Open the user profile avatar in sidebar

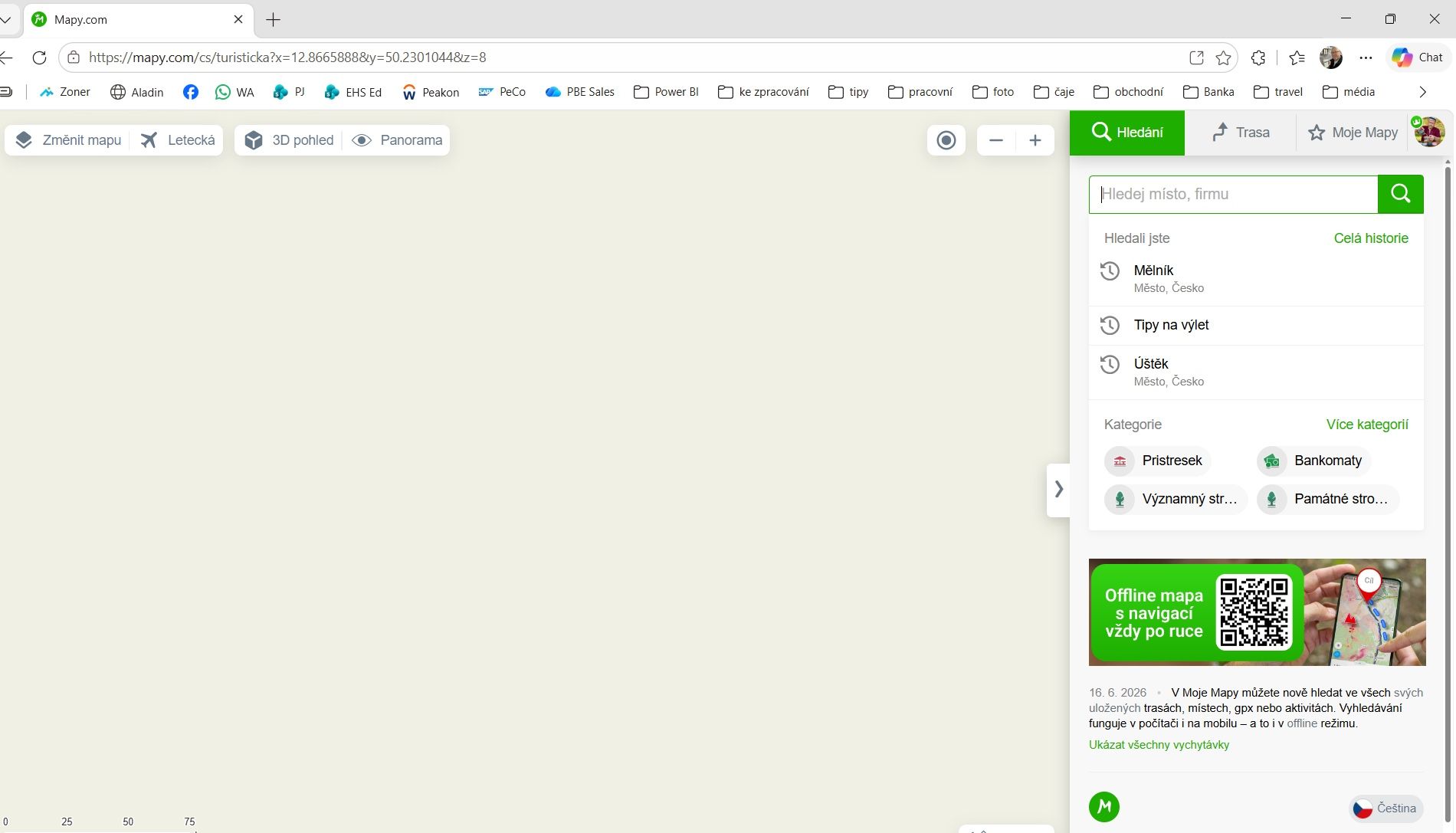coord(1429,132)
